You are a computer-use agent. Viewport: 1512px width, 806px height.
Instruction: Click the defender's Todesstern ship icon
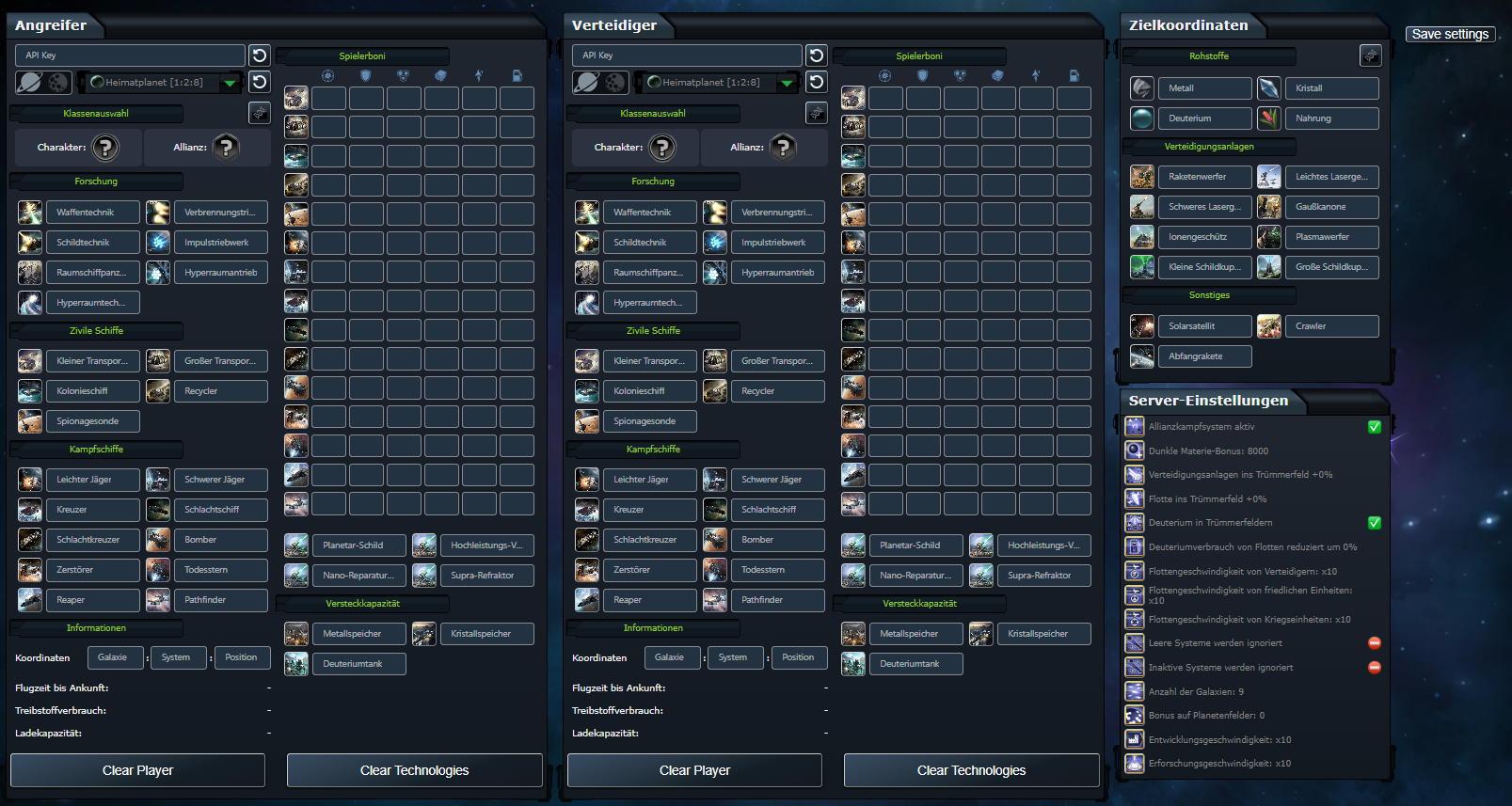click(x=715, y=570)
